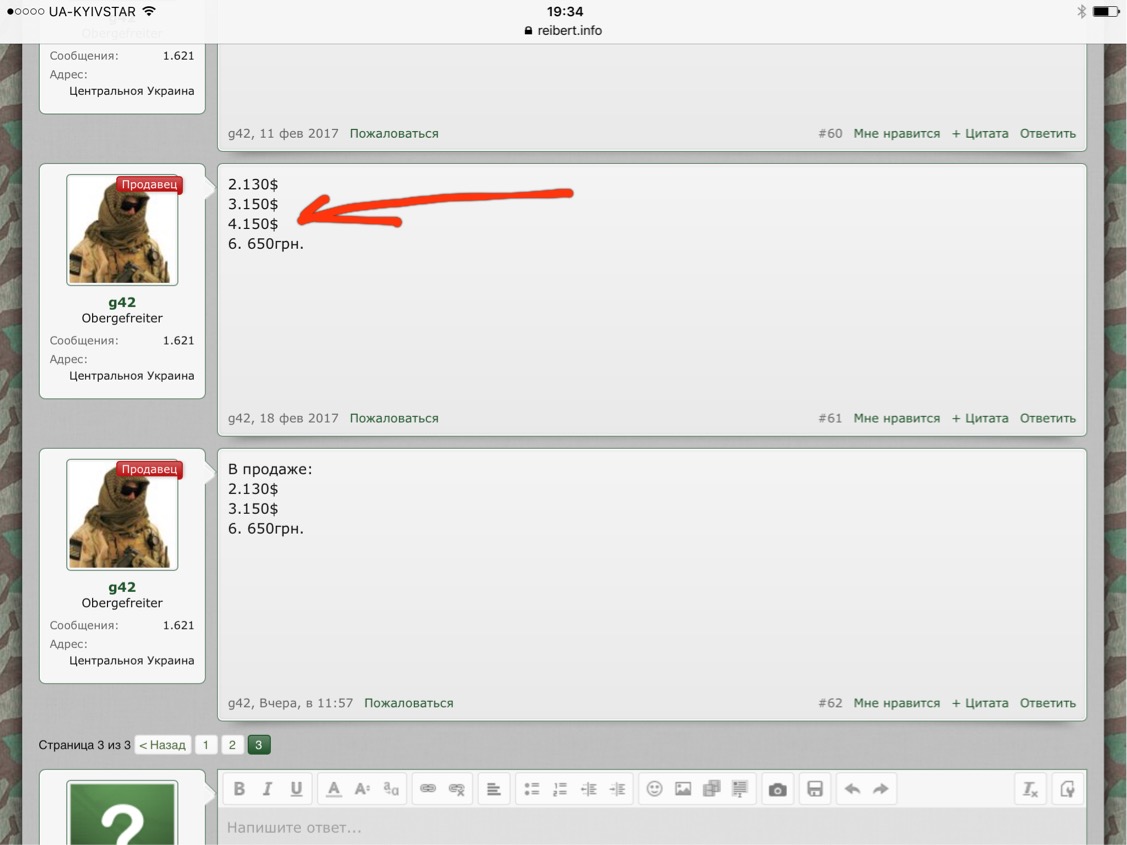The image size is (1127, 845).
Task: Open the font size menu
Action: pyautogui.click(x=362, y=789)
